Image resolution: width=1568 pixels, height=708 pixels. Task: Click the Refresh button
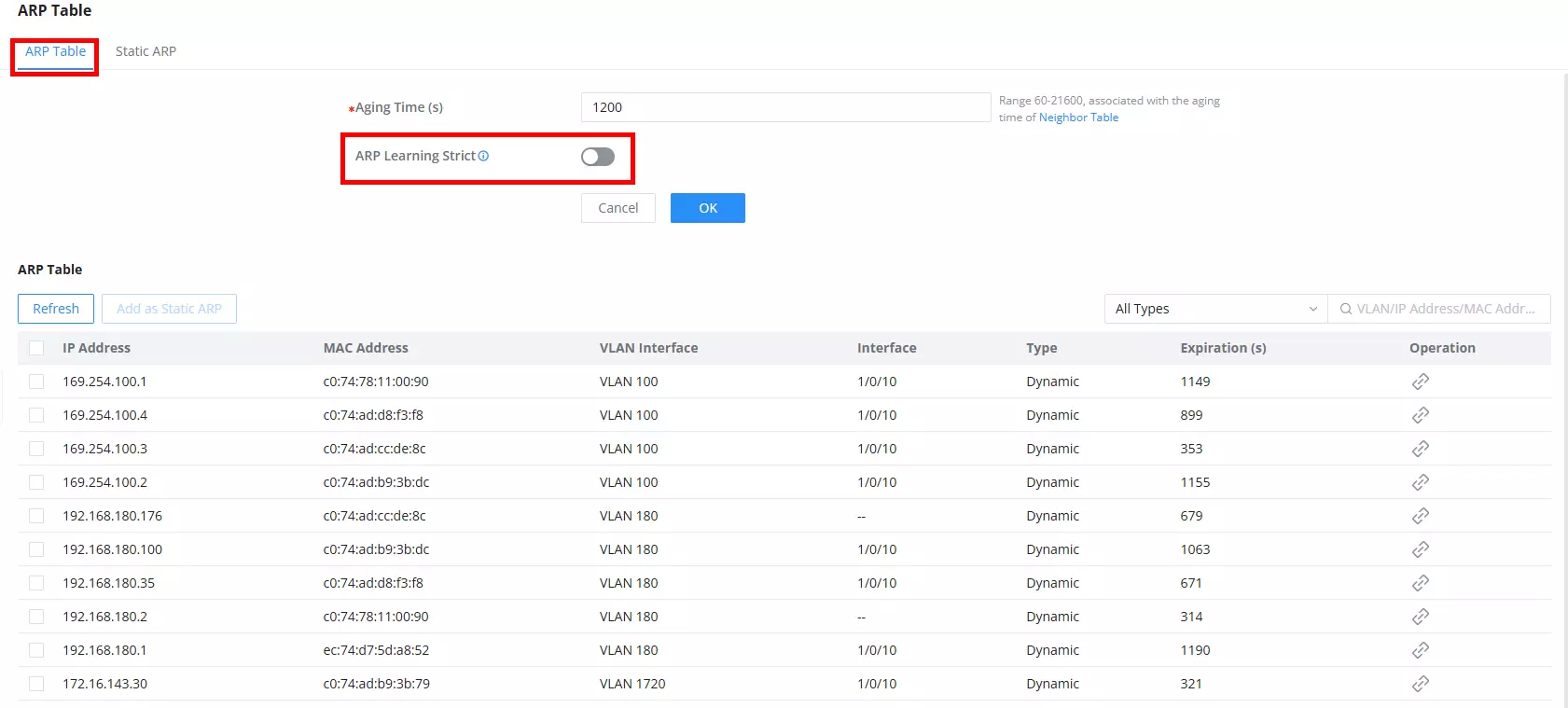[56, 309]
